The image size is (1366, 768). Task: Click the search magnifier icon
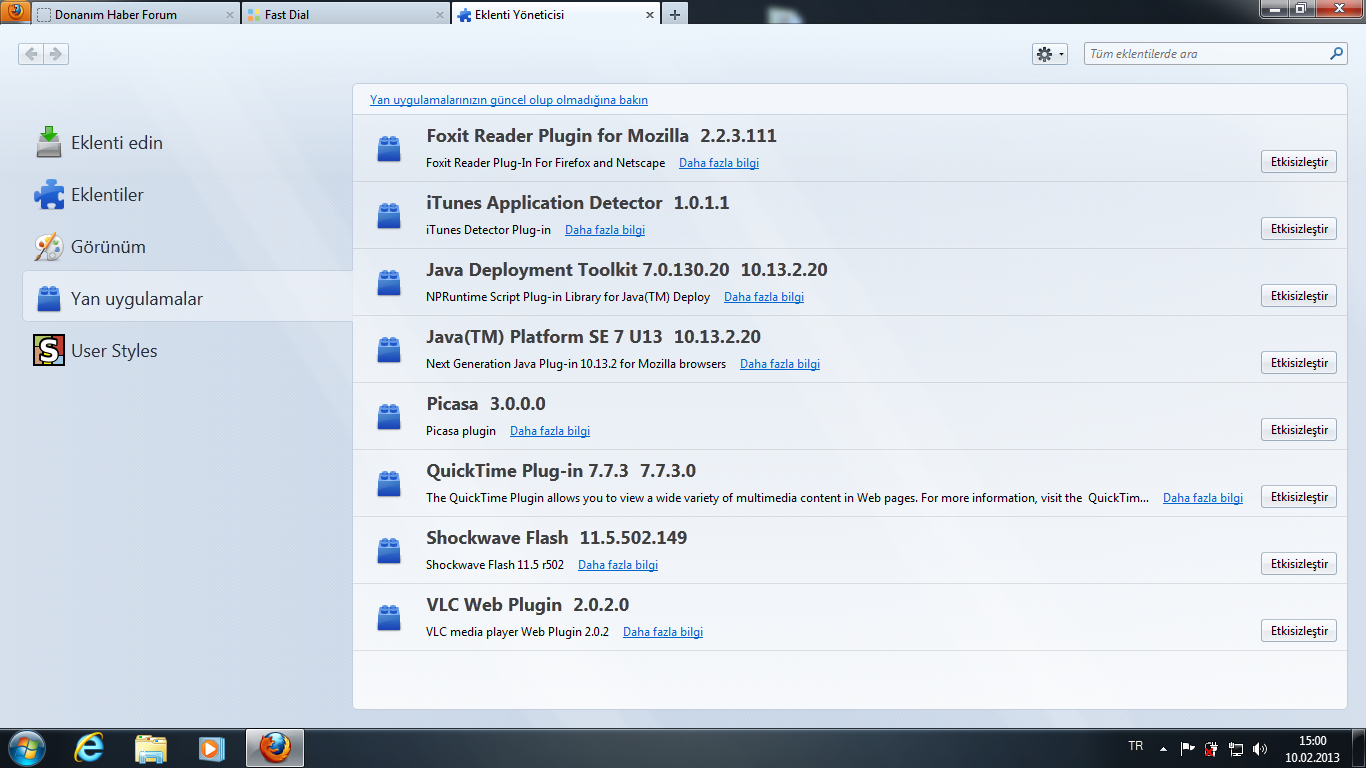pyautogui.click(x=1337, y=54)
